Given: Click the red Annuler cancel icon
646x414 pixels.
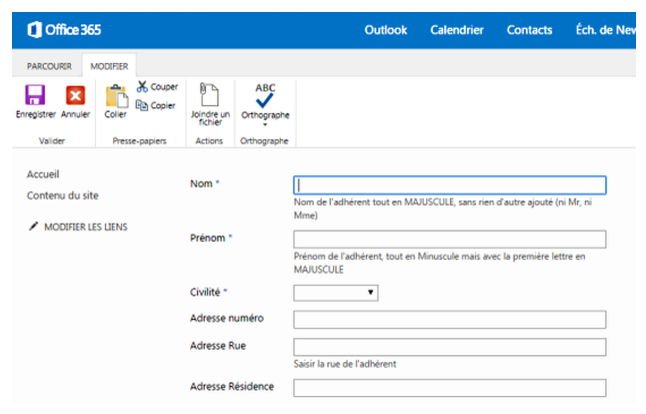Looking at the screenshot, I should click(x=75, y=95).
